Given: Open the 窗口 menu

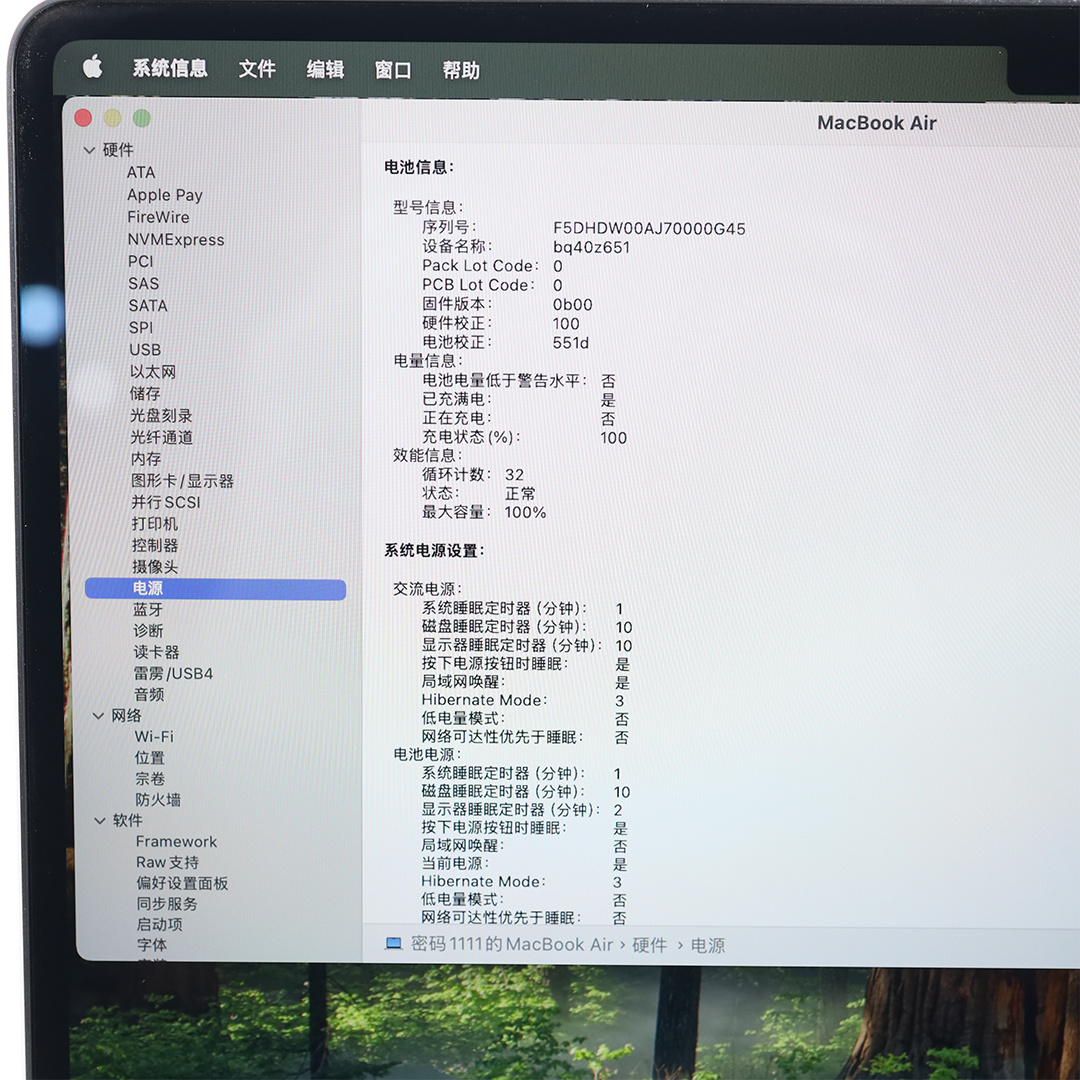Looking at the screenshot, I should point(393,70).
